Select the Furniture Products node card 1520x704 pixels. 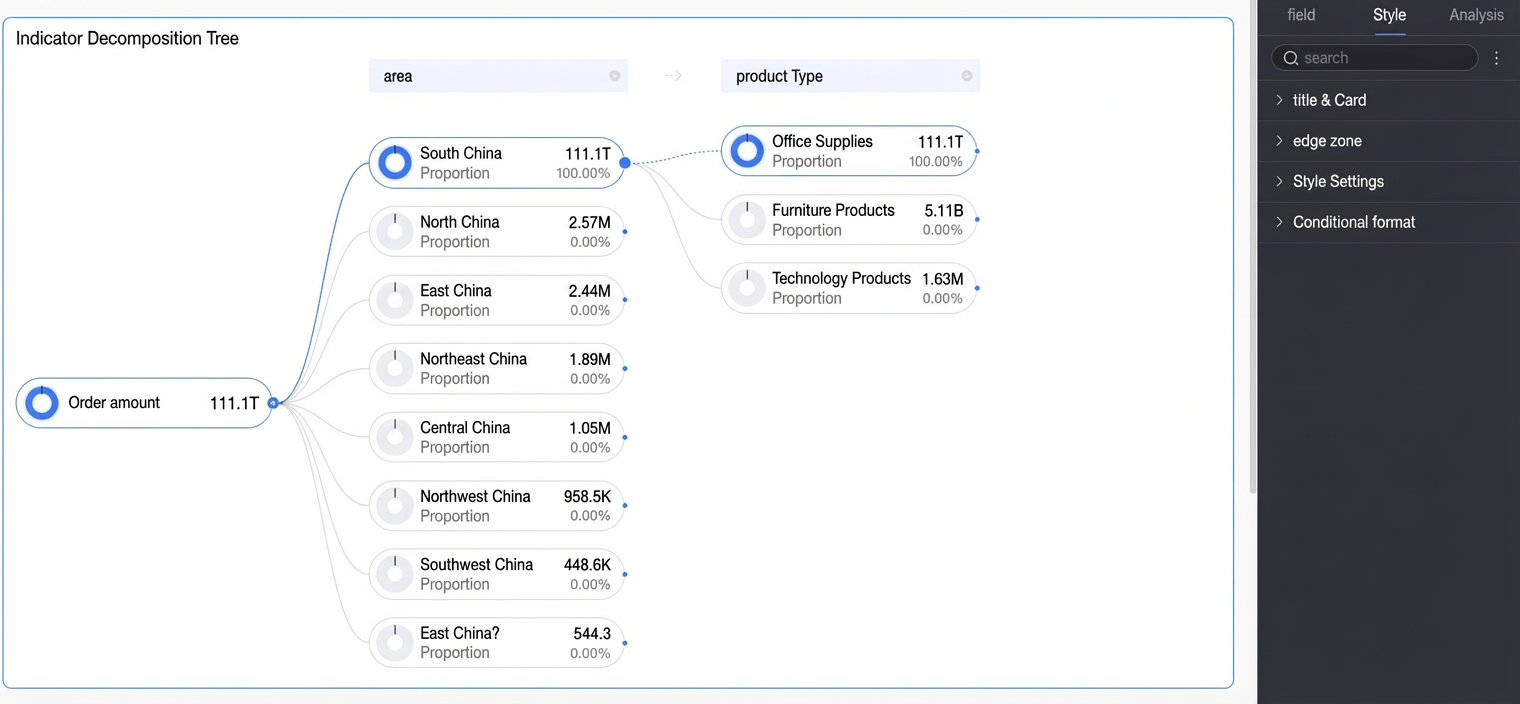point(849,220)
